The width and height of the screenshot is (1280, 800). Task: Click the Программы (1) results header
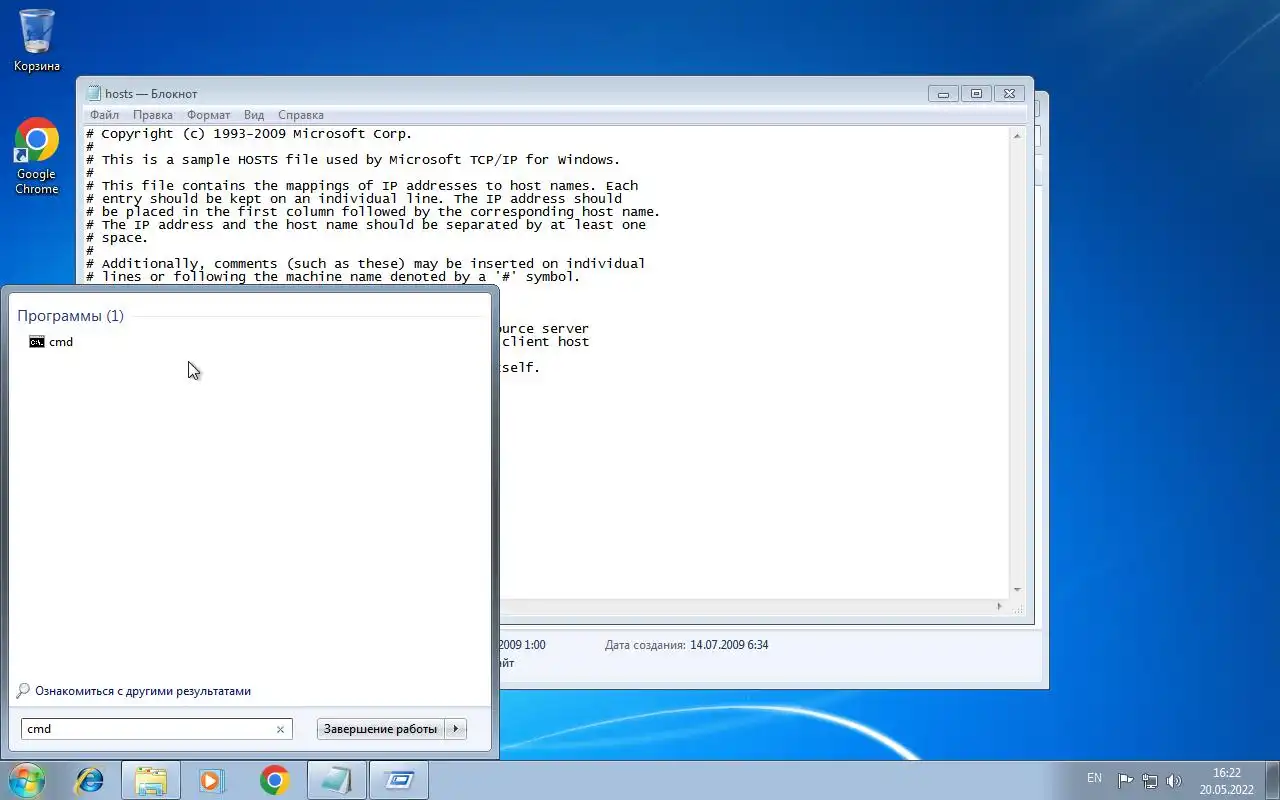(70, 316)
